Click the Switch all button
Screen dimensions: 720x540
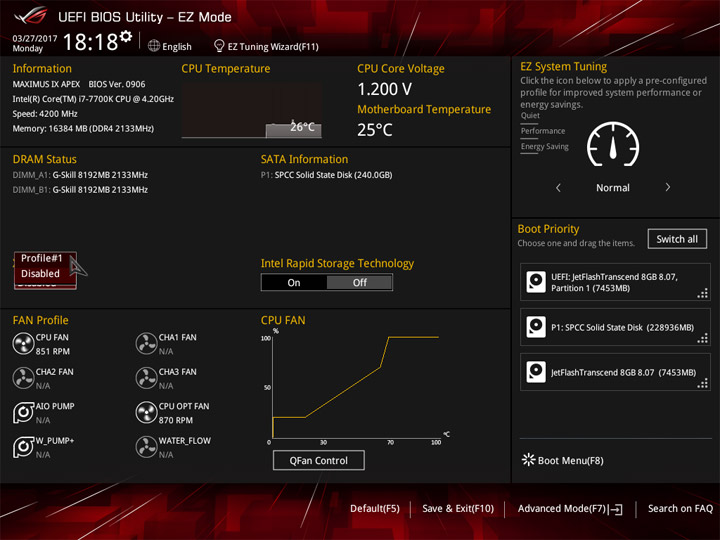677,239
